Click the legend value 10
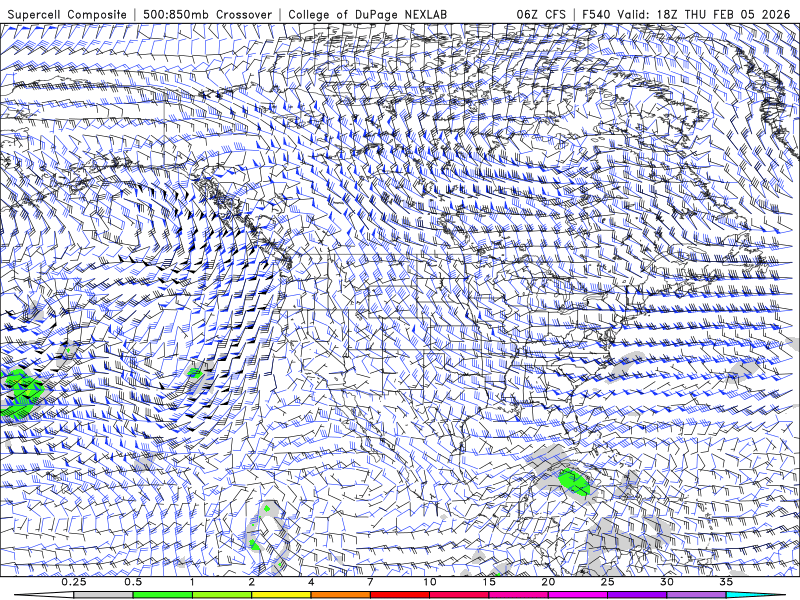Viewport: 800px width, 600px height. click(x=430, y=582)
